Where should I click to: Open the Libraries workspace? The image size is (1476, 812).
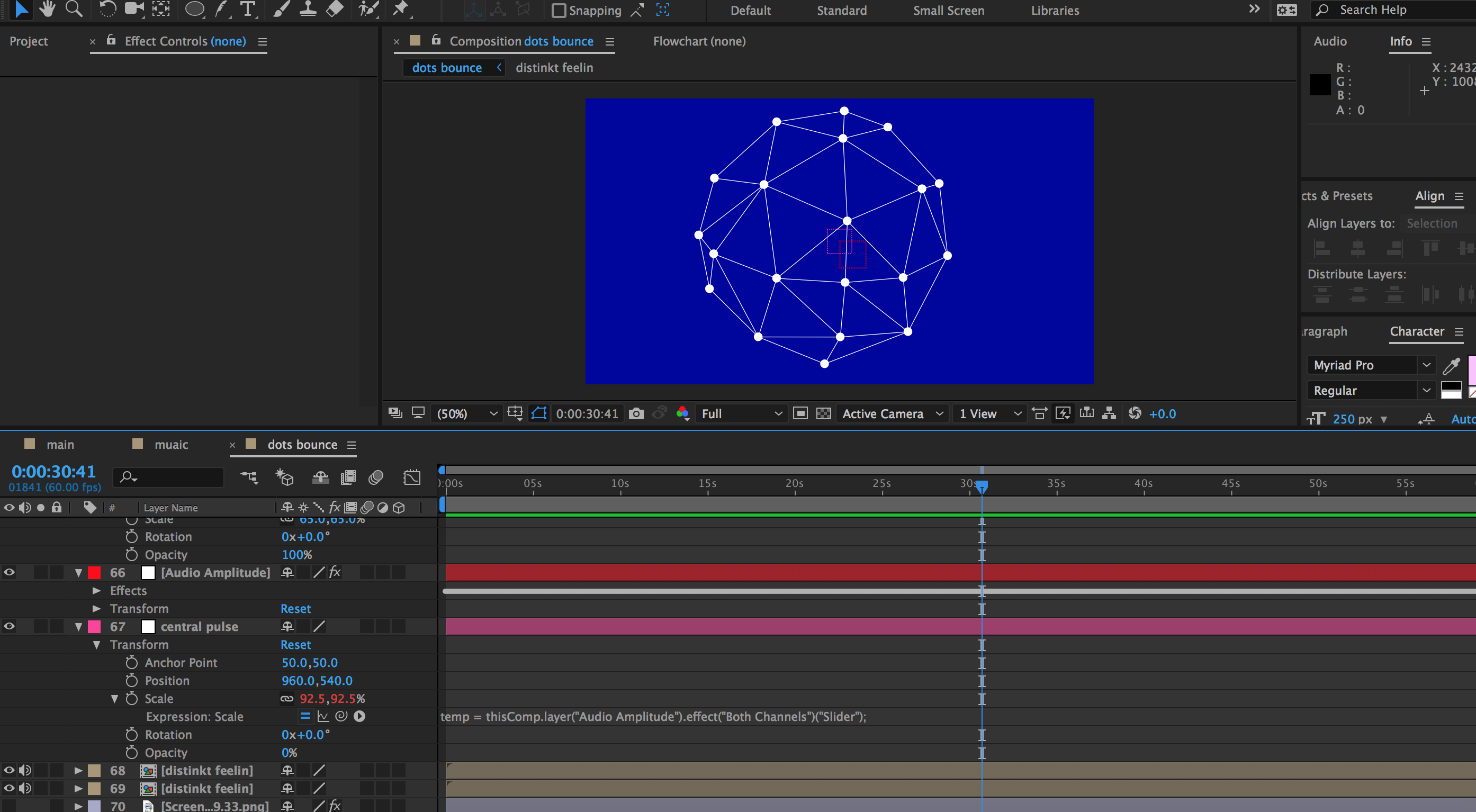click(x=1055, y=10)
